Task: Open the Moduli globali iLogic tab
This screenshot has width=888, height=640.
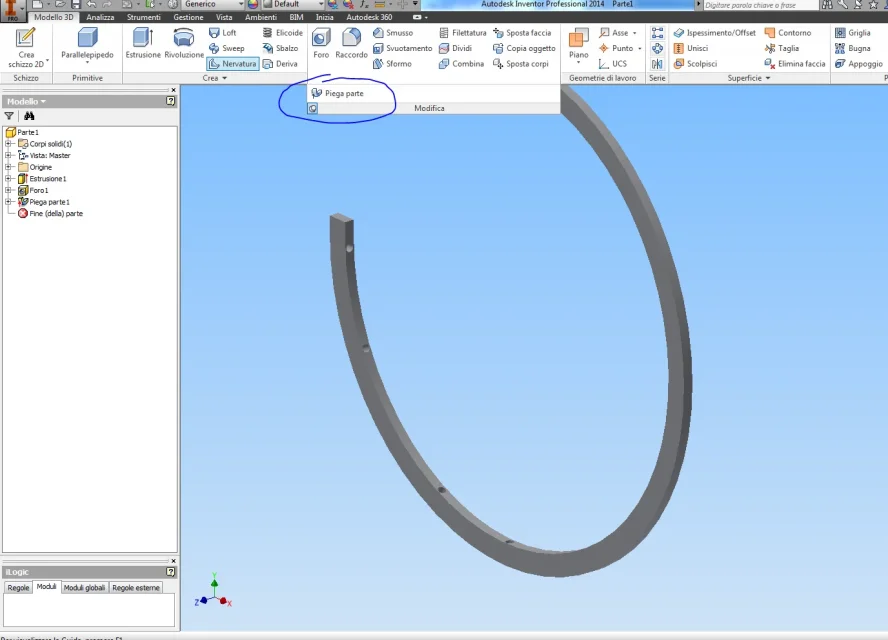Action: [84, 588]
